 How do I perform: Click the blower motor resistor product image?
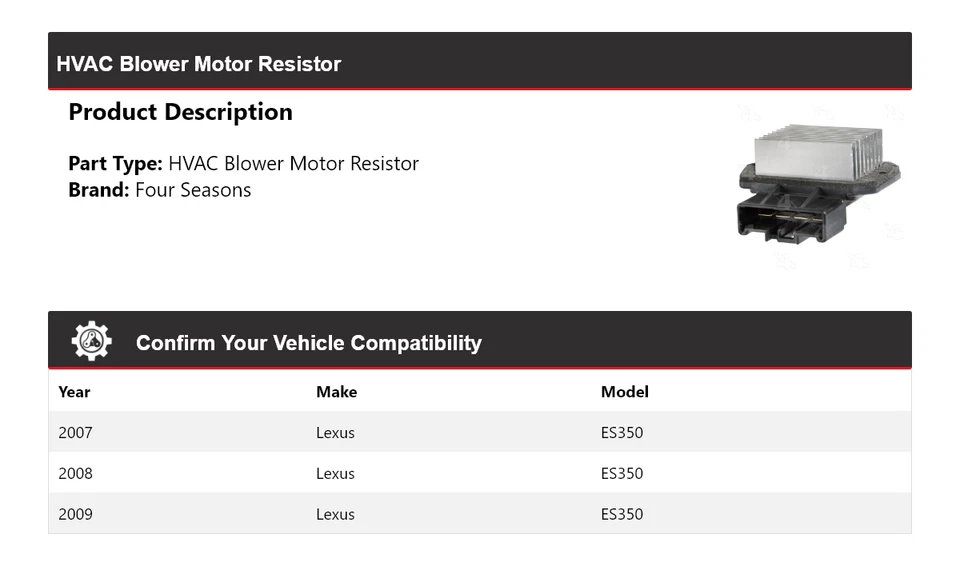tap(818, 185)
